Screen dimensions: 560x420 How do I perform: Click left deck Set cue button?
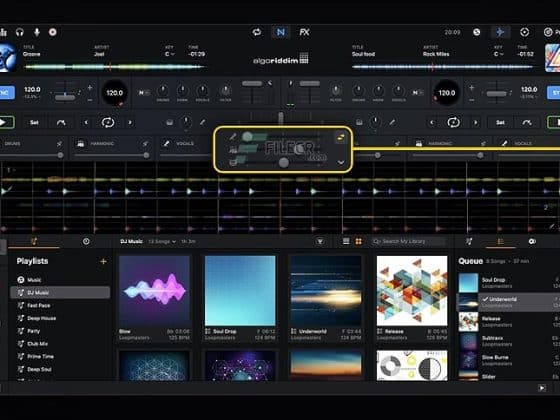[x=34, y=122]
